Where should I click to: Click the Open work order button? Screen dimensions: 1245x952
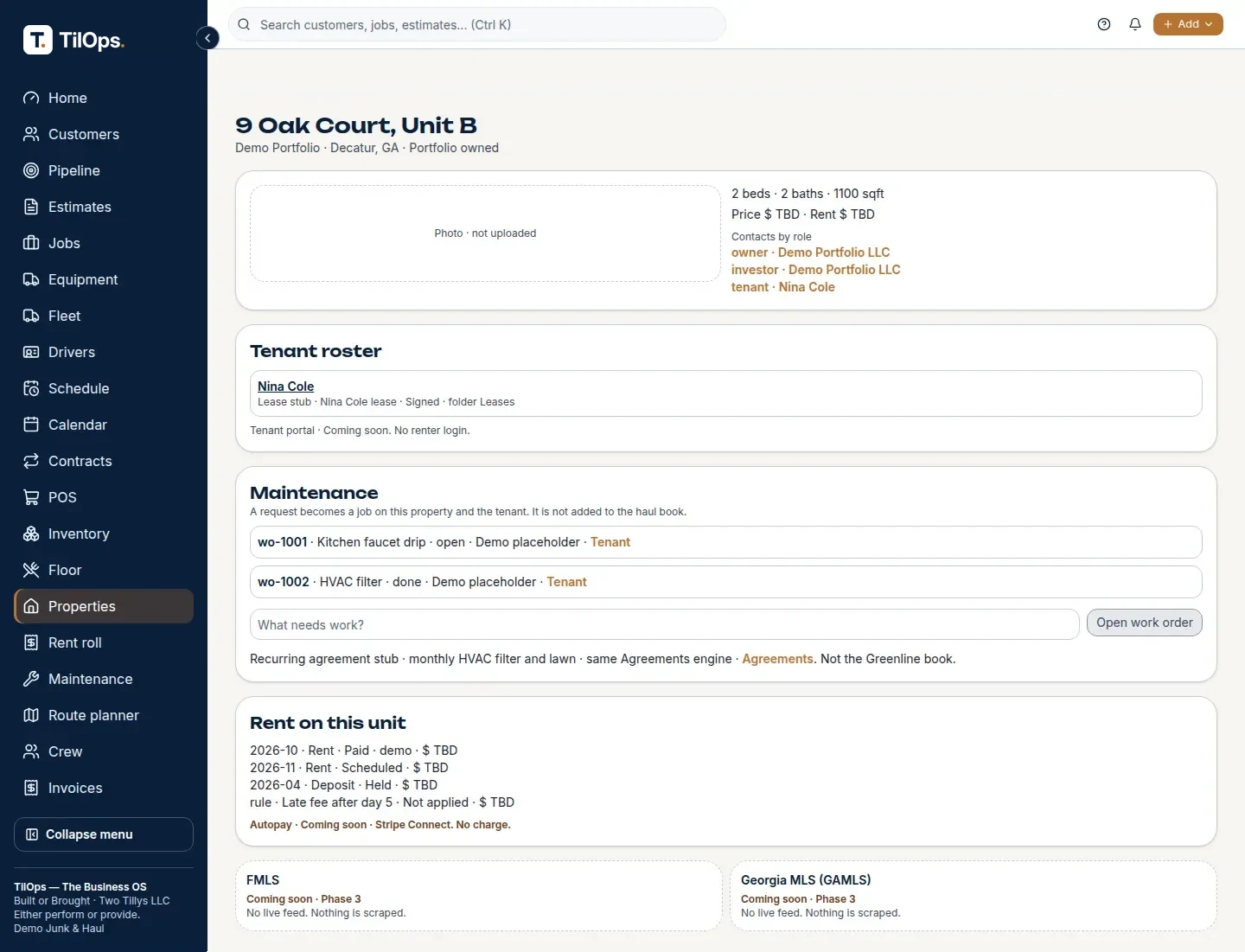pos(1144,623)
